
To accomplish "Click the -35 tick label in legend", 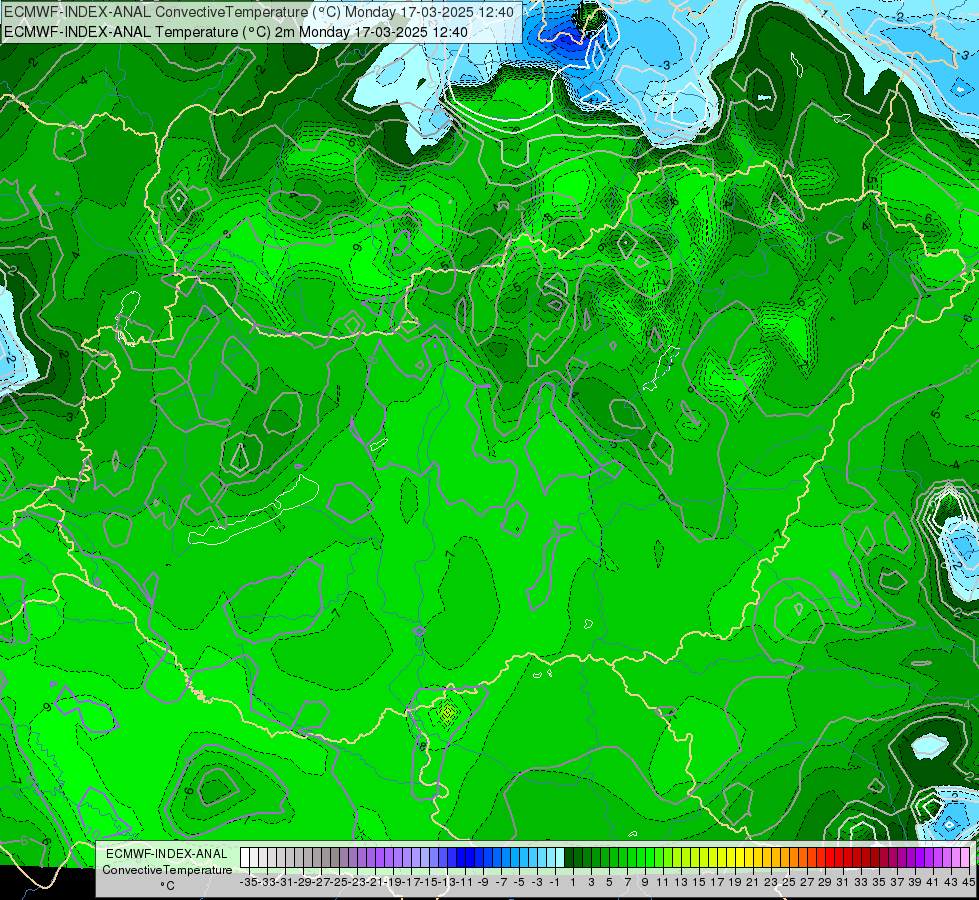I will [248, 882].
